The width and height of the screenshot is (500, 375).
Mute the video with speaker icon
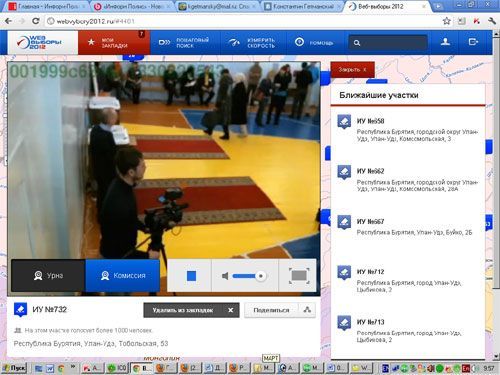(225, 276)
